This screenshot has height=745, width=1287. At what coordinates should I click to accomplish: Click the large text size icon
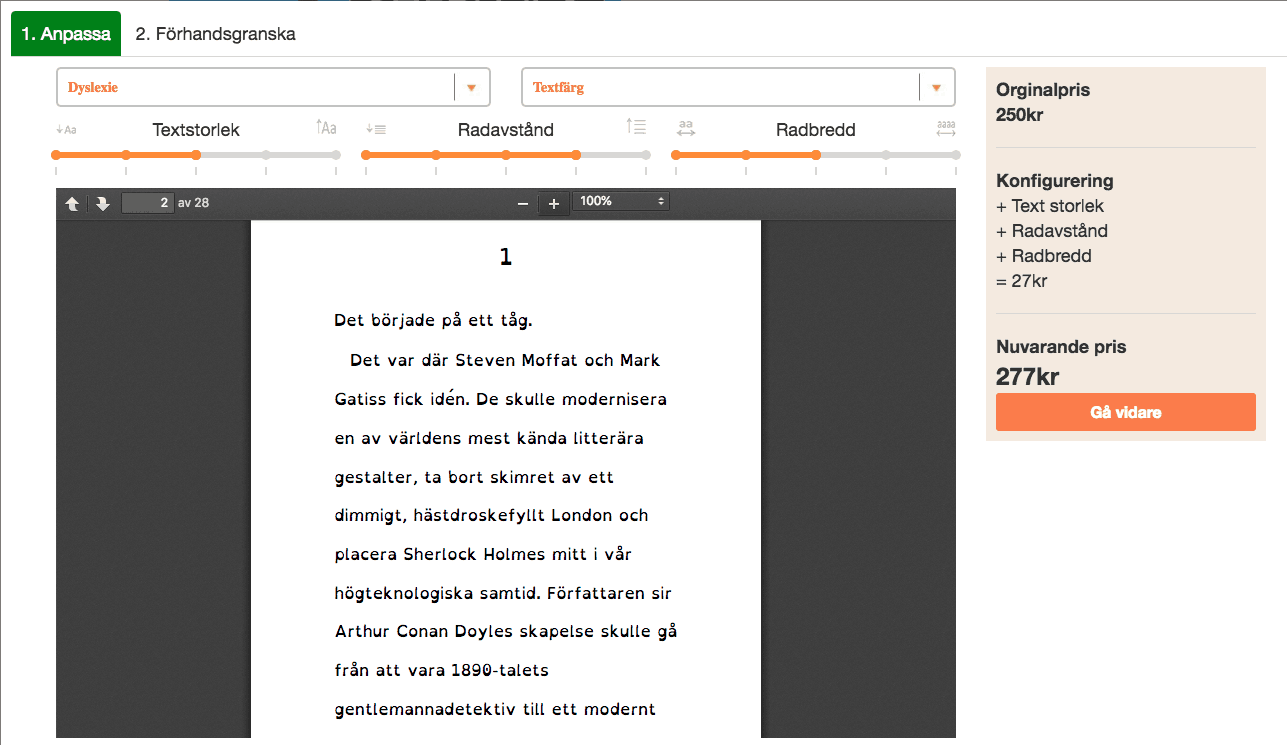[326, 127]
